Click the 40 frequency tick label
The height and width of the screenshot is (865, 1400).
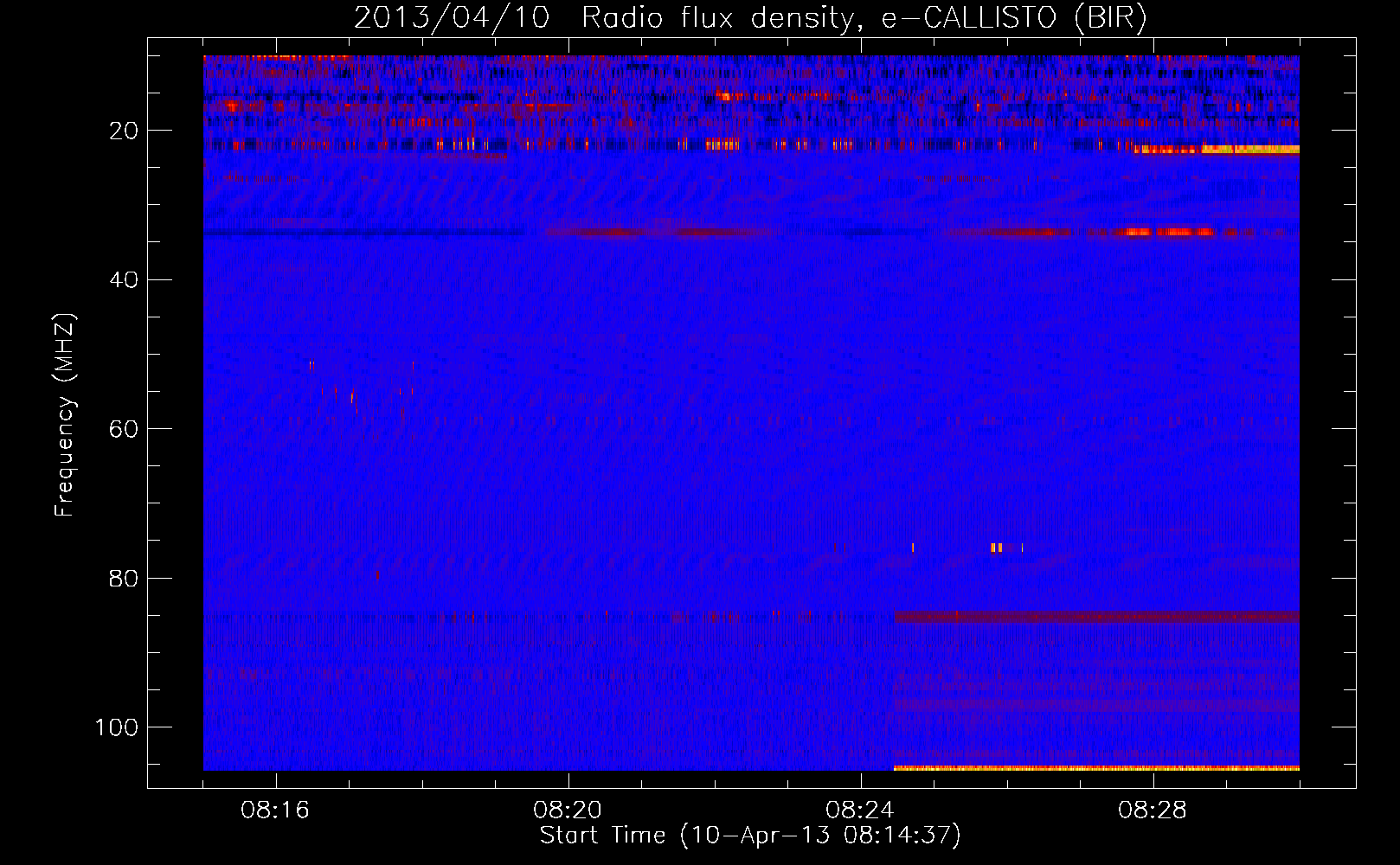[124, 280]
